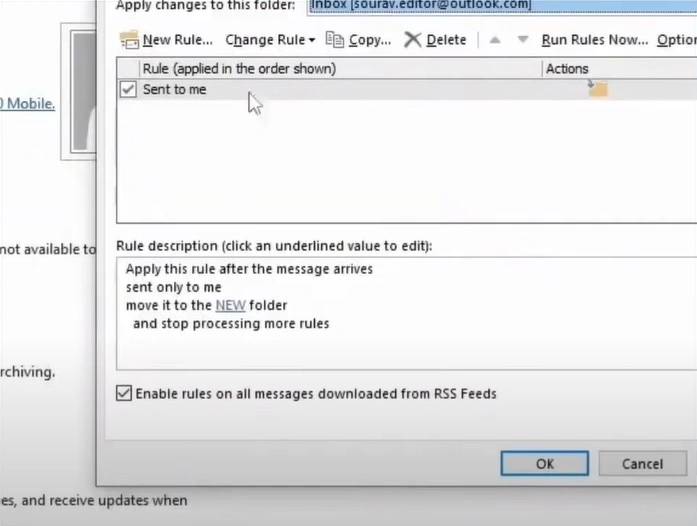Click the OK button

point(545,464)
